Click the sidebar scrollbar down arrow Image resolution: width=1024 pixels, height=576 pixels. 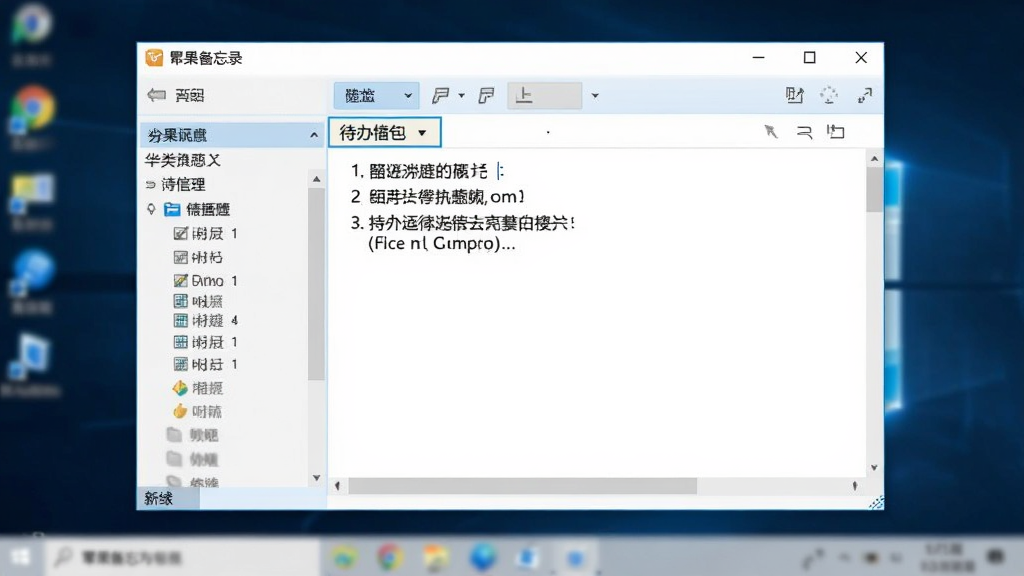(317, 478)
